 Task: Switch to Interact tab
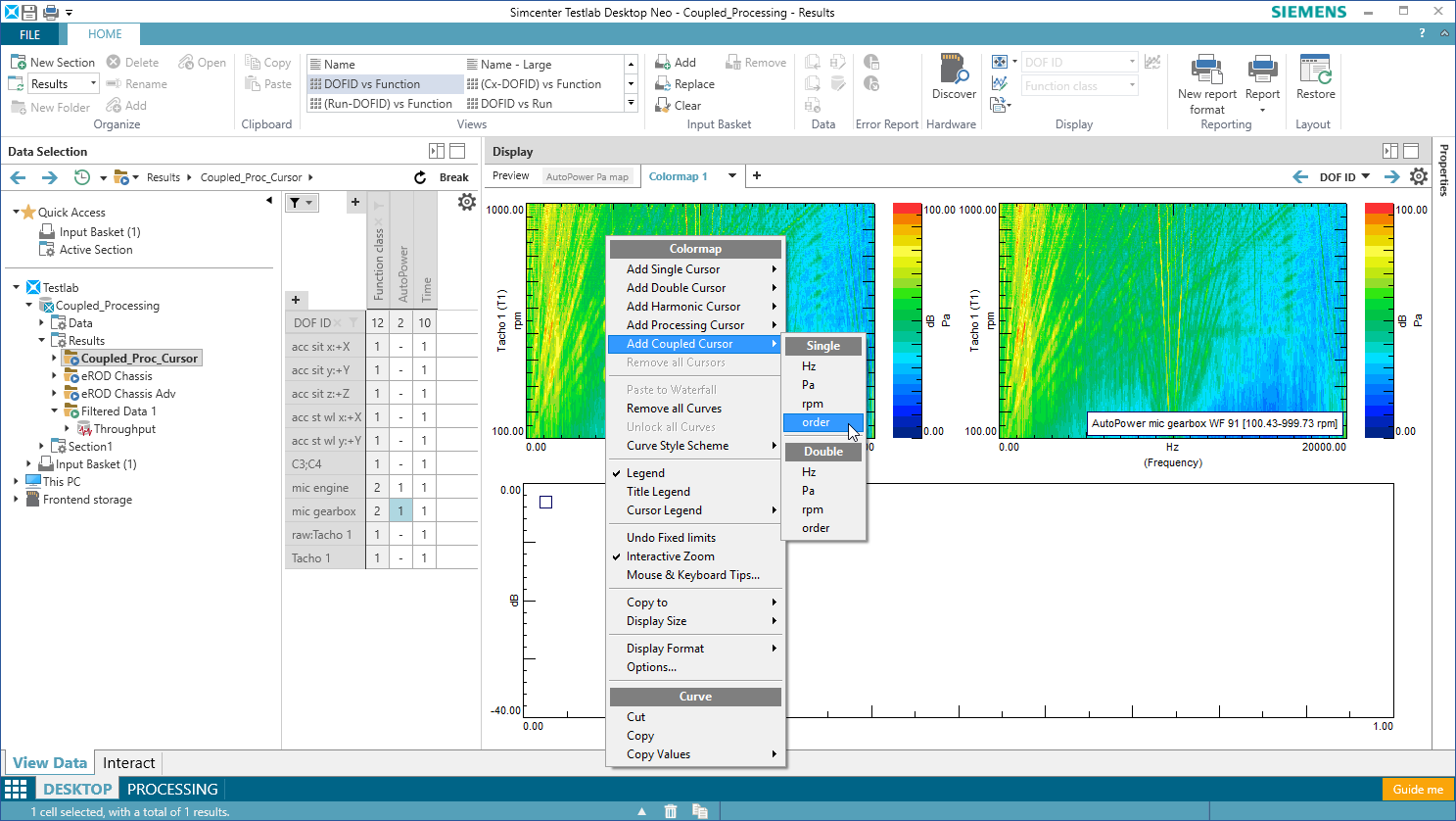coord(129,763)
